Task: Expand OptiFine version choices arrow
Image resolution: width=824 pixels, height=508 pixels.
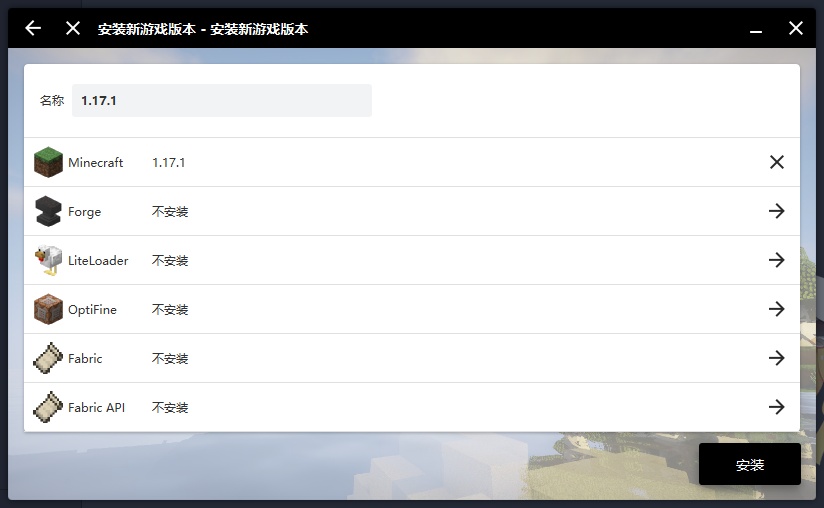Action: point(776,309)
